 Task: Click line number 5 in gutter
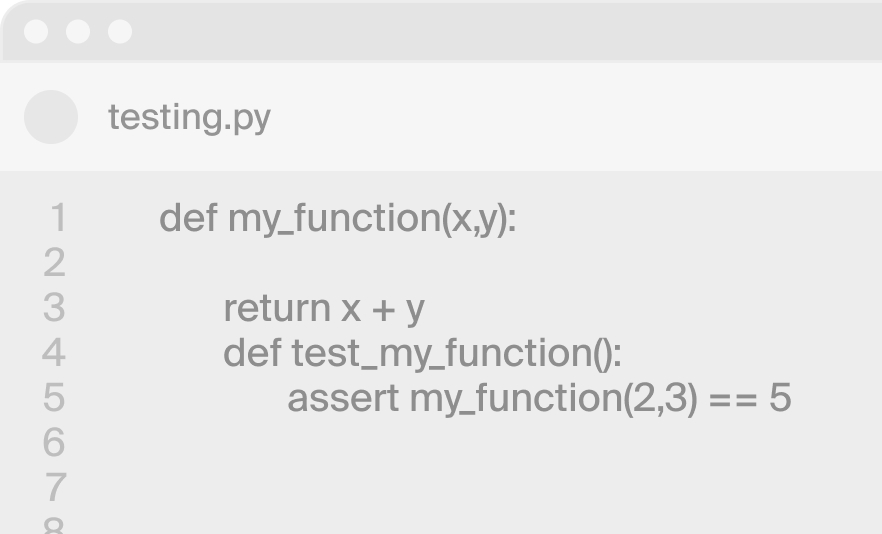(x=55, y=398)
